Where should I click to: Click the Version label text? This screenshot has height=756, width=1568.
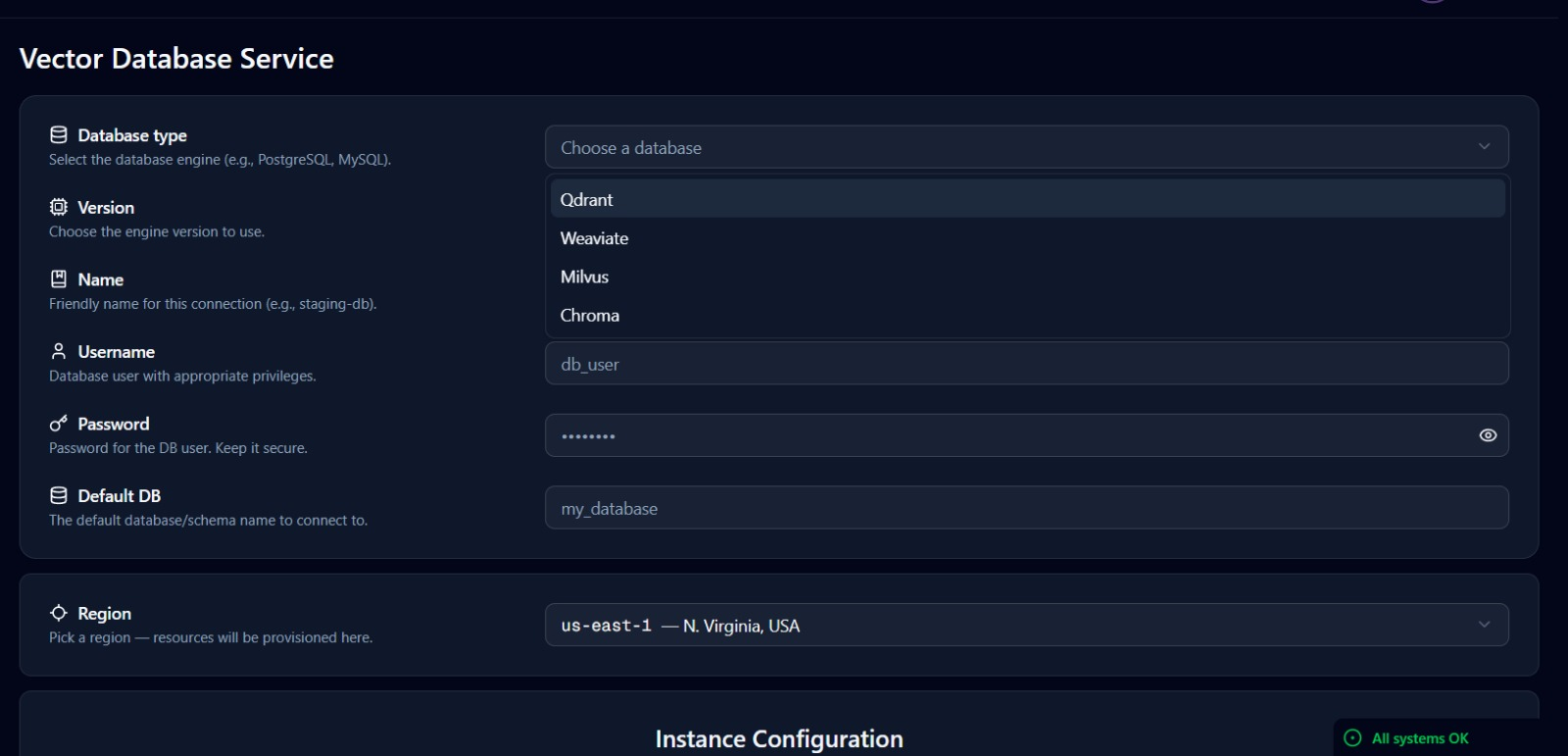[106, 208]
